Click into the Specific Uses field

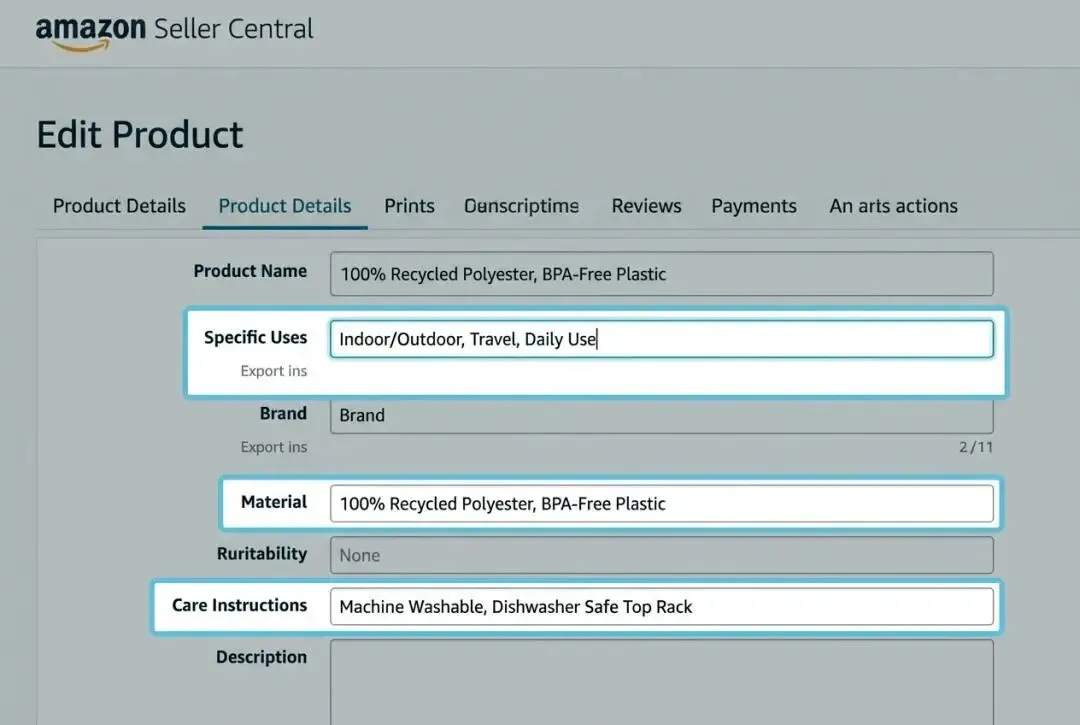coord(661,339)
